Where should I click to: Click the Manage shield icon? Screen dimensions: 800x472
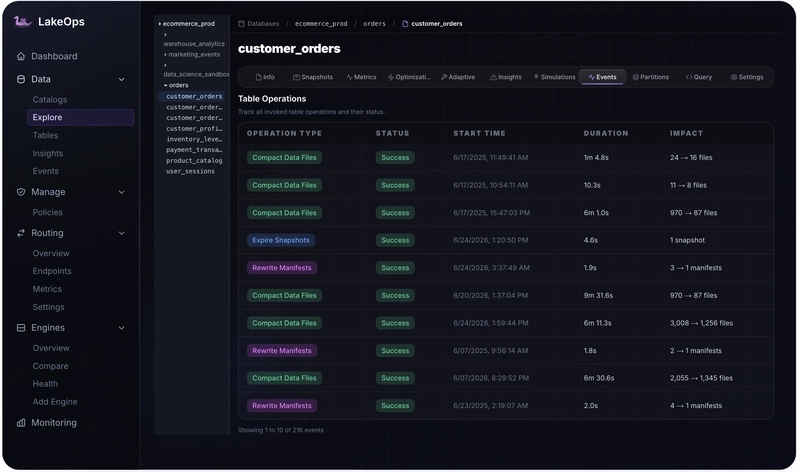[21, 192]
